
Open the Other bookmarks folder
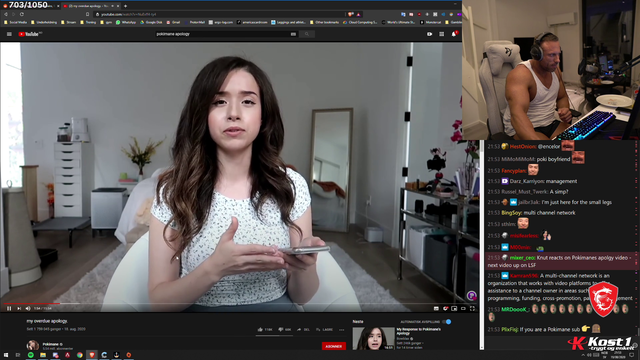tap(324, 22)
